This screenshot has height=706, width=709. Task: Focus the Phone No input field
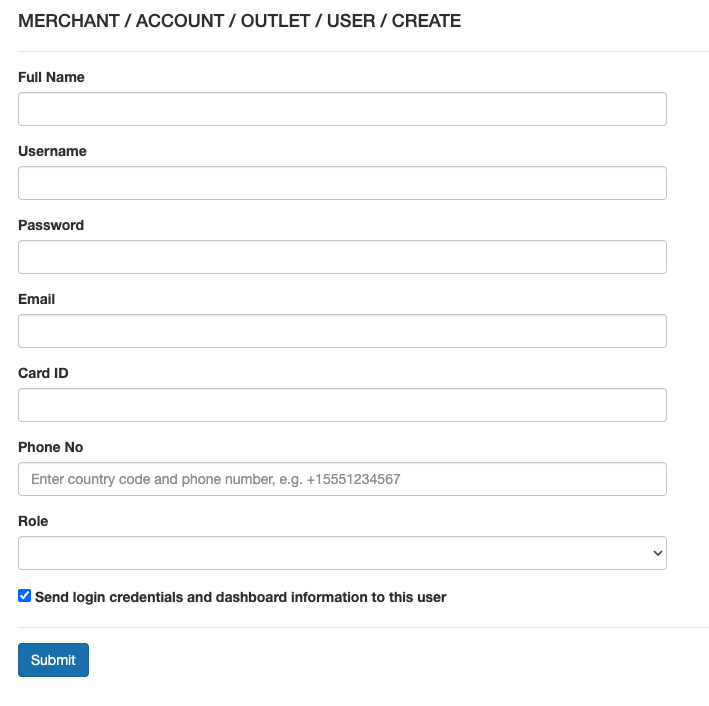[342, 479]
